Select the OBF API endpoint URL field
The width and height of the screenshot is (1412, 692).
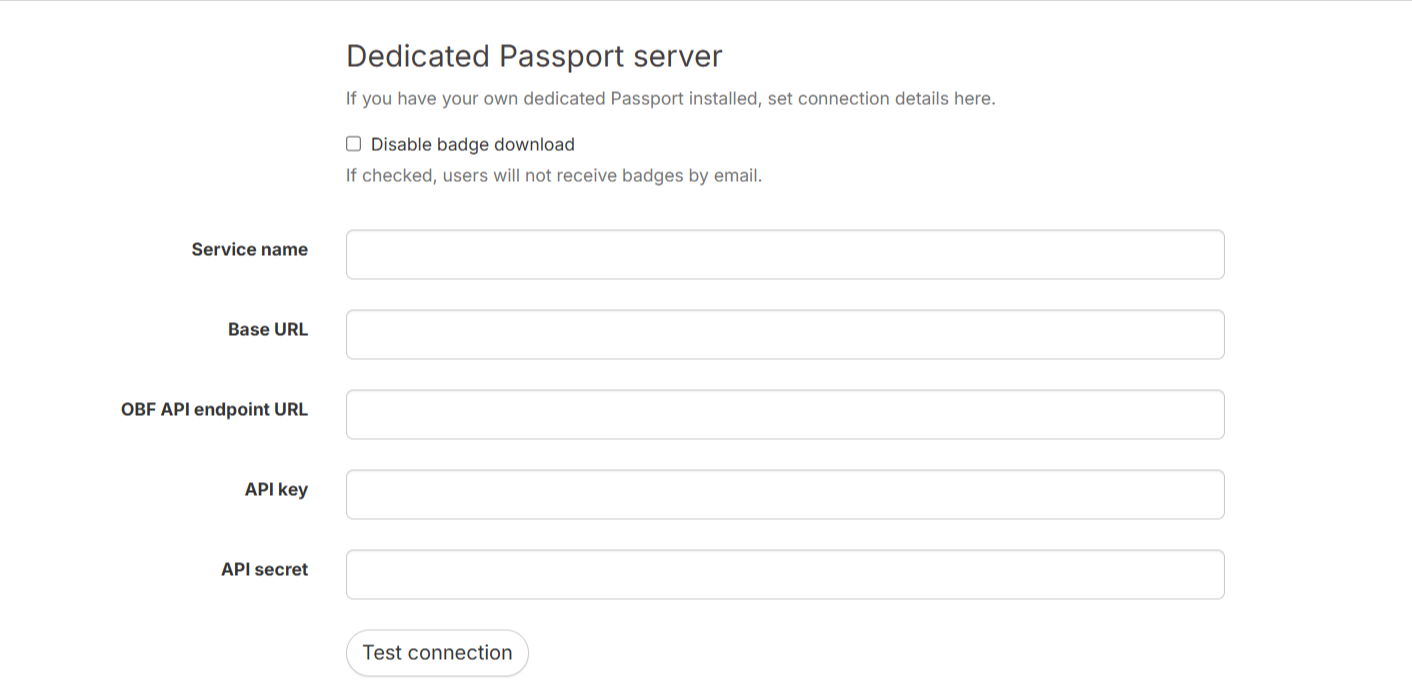(784, 415)
